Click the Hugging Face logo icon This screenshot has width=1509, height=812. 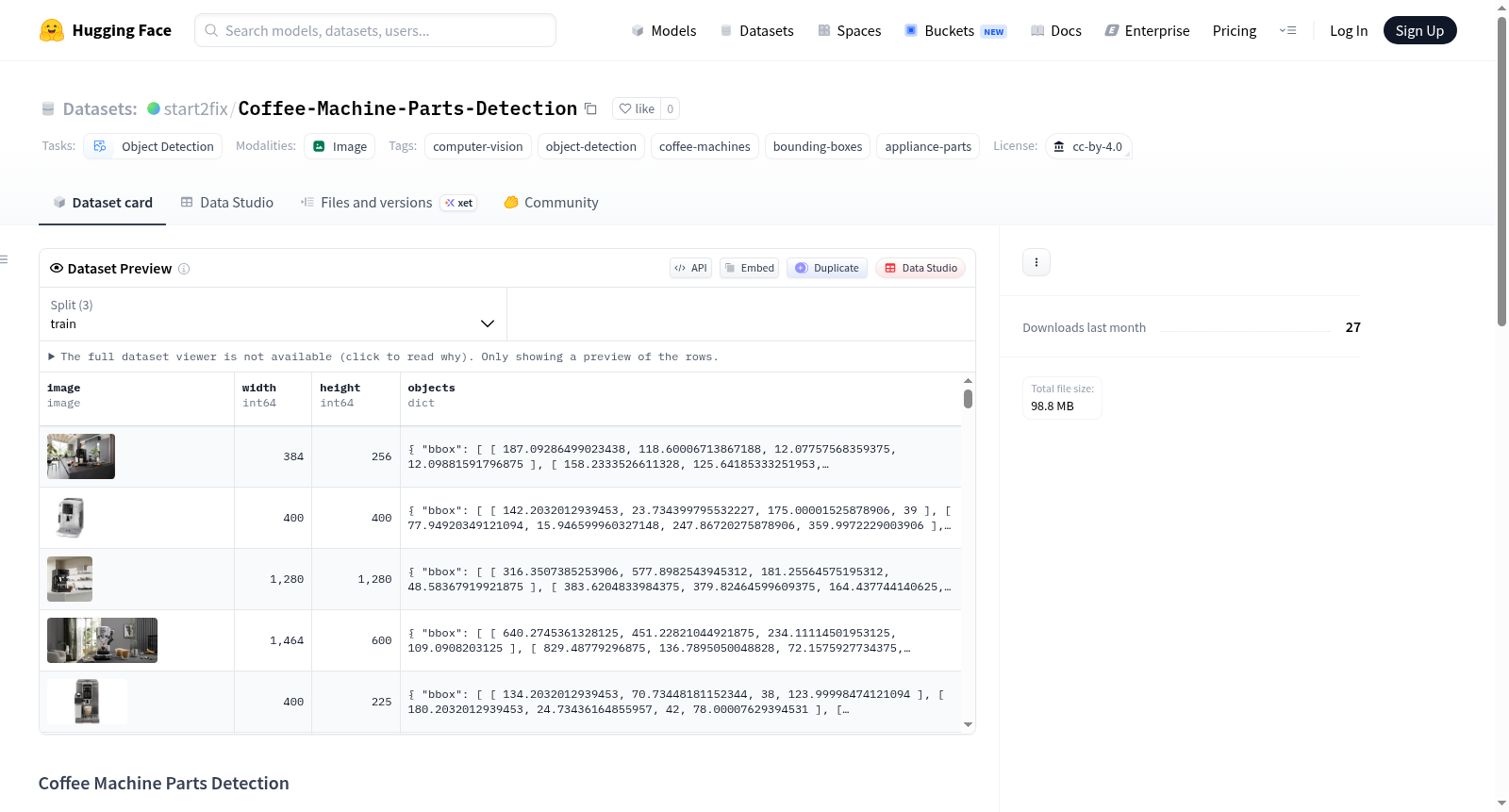pyautogui.click(x=52, y=30)
